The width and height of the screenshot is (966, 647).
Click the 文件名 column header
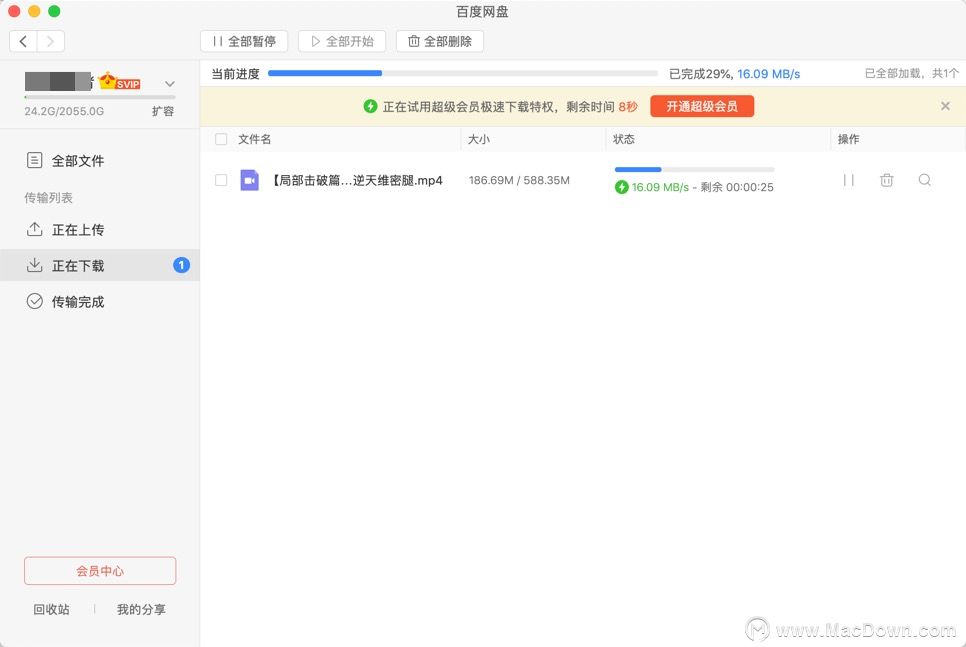[x=254, y=139]
